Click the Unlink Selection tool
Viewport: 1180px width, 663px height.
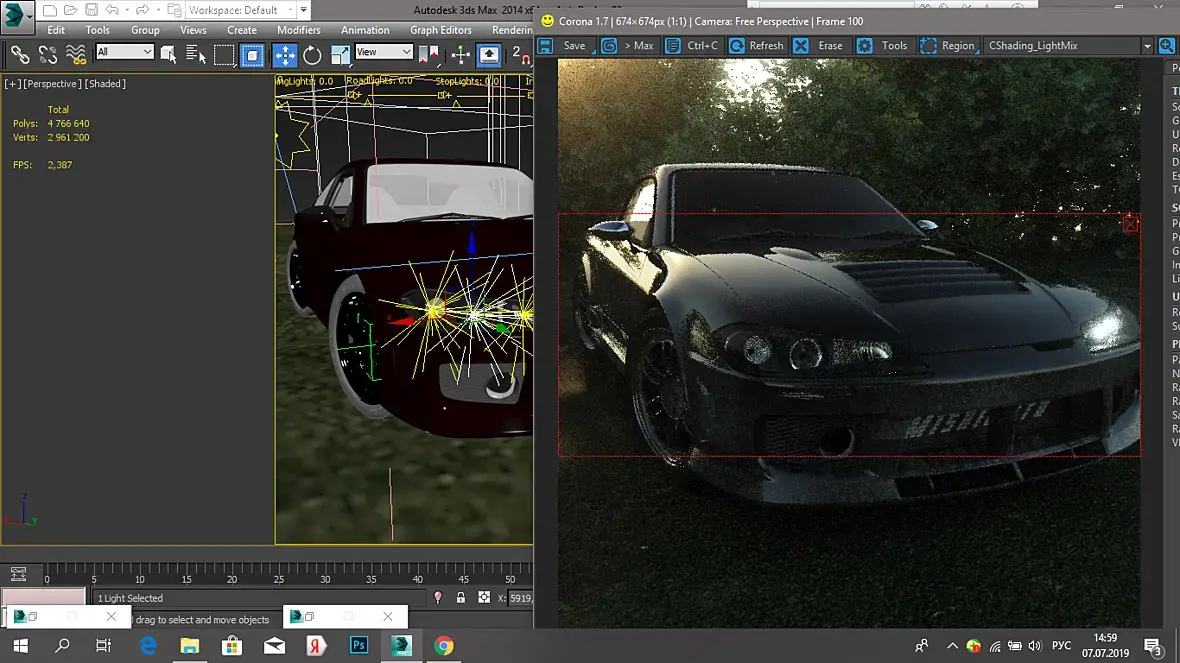pos(48,54)
